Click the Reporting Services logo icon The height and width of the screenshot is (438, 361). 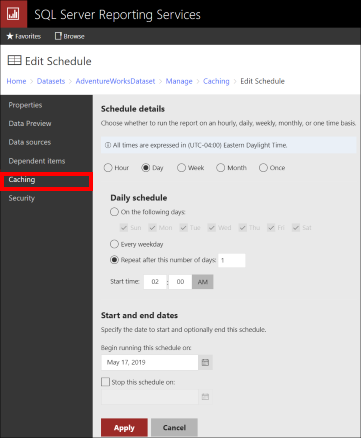click(13, 14)
